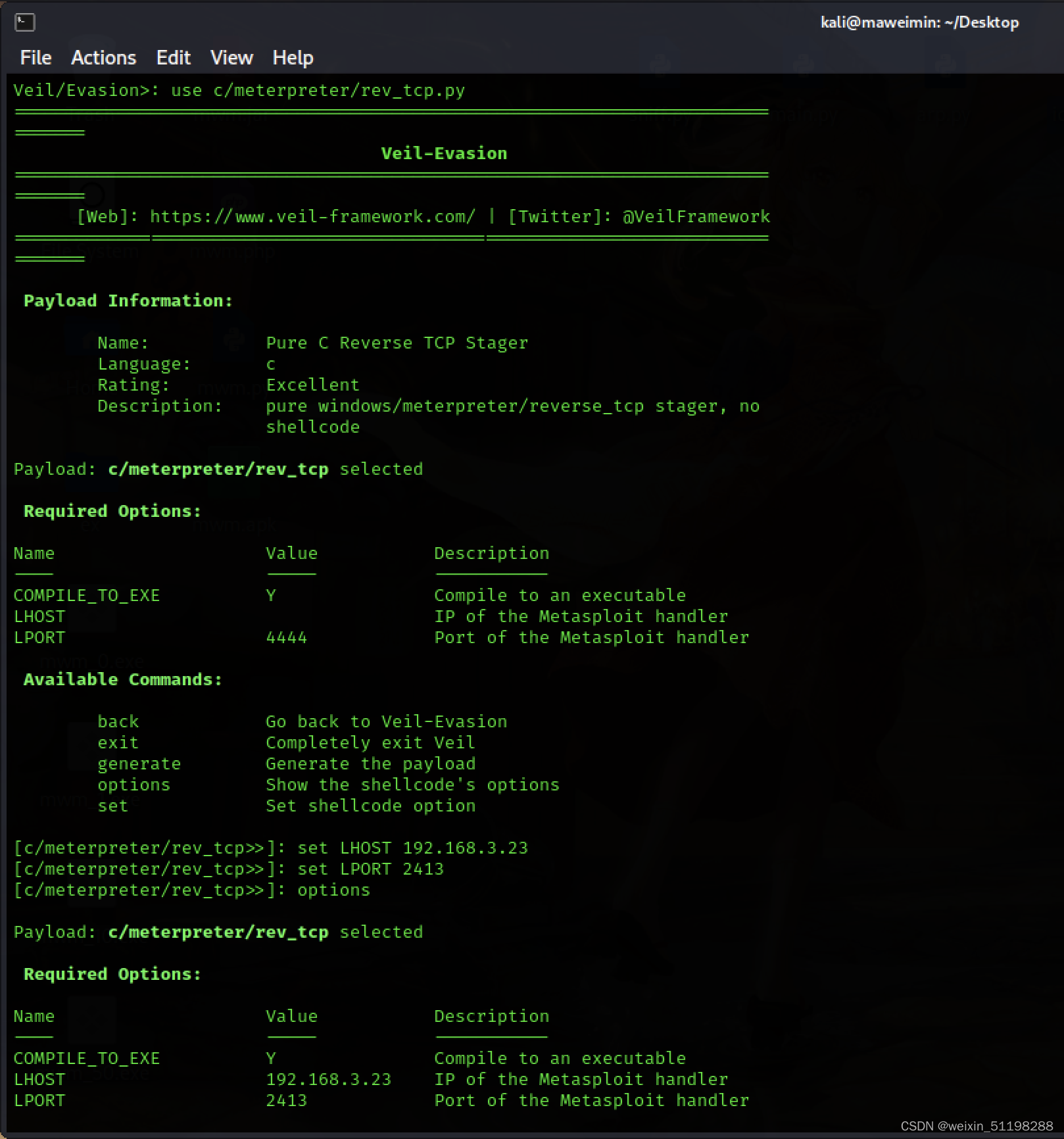1064x1139 pixels.
Task: Click the 'back' command name
Action: [x=118, y=721]
